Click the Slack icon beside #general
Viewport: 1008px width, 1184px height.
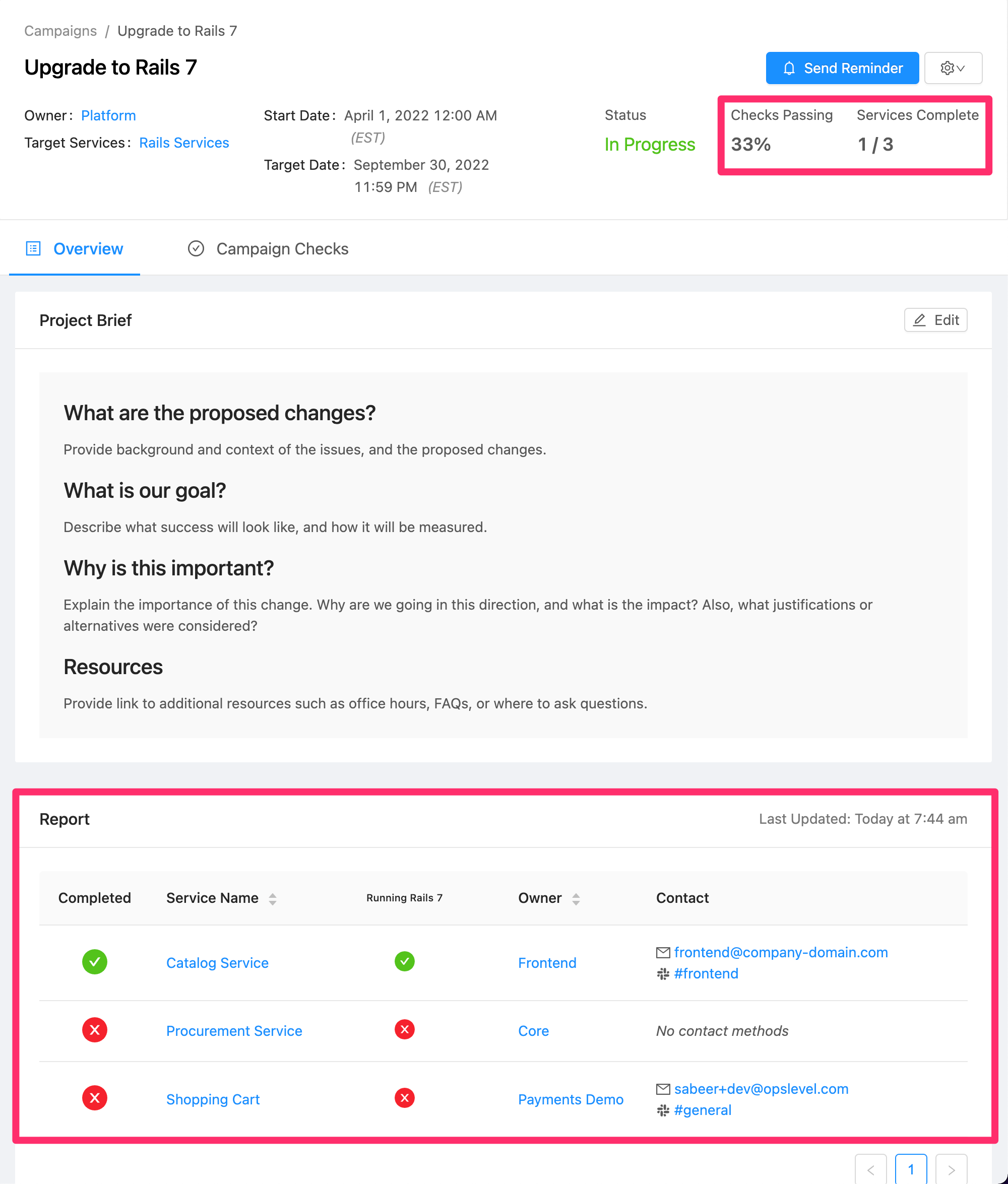[x=663, y=1110]
